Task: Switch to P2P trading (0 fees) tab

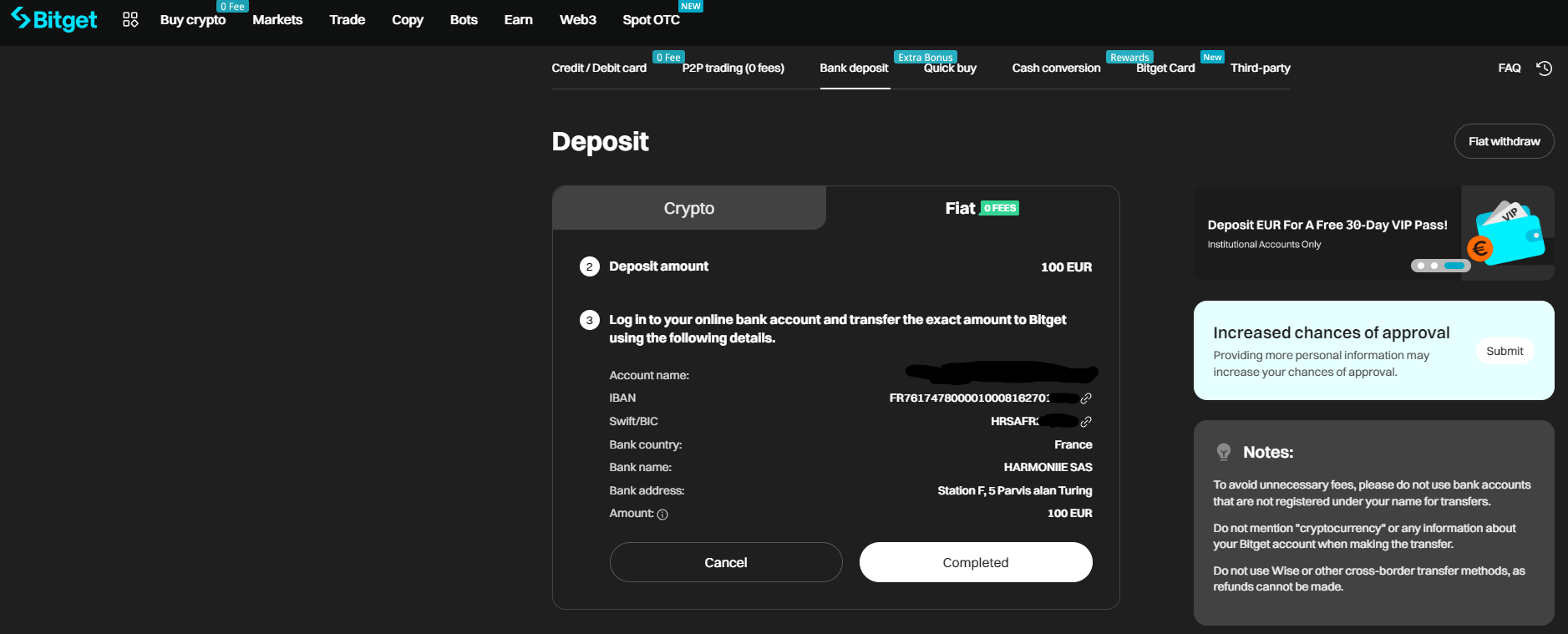Action: 733,68
